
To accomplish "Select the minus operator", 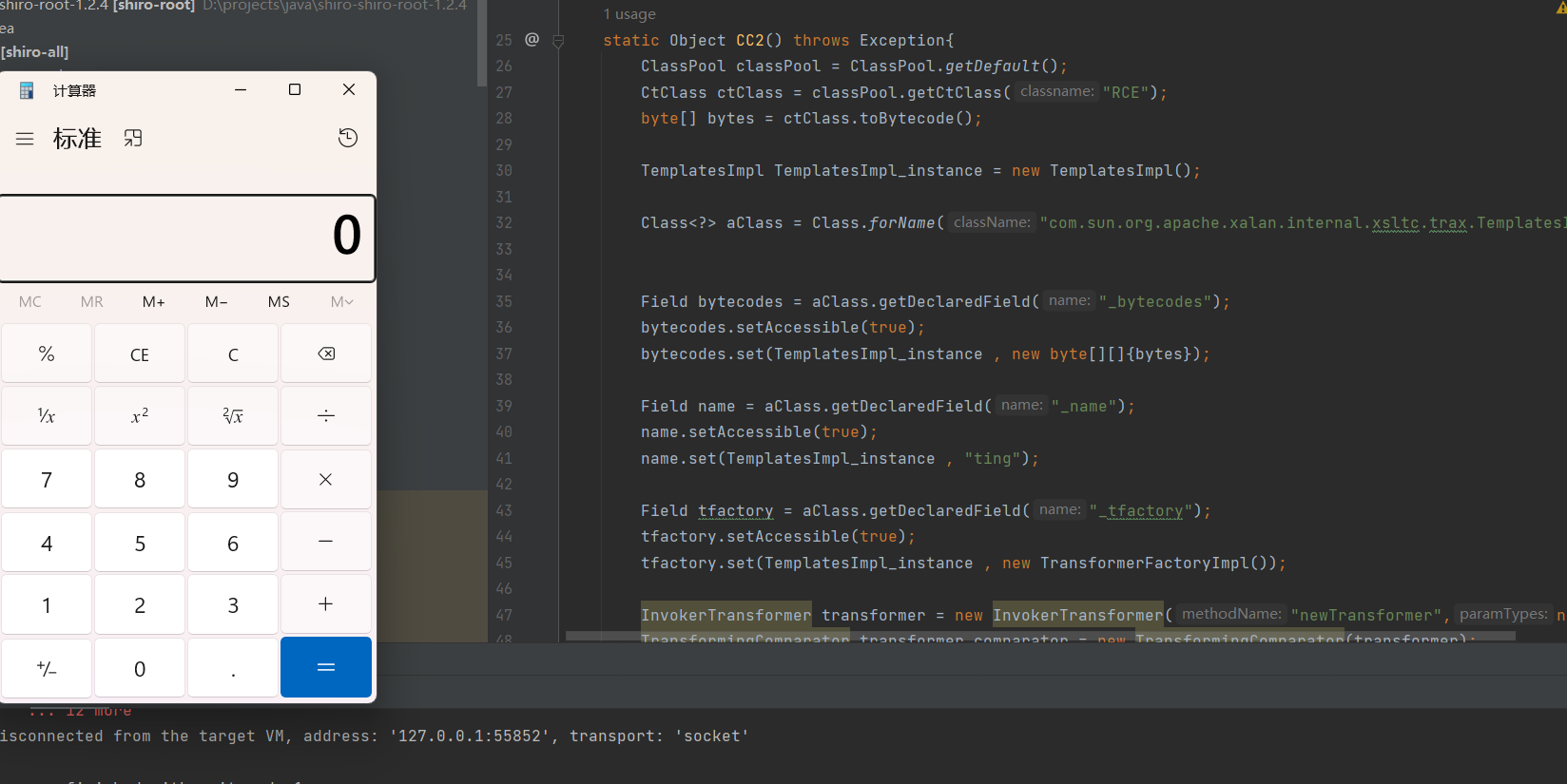I will click(x=326, y=542).
